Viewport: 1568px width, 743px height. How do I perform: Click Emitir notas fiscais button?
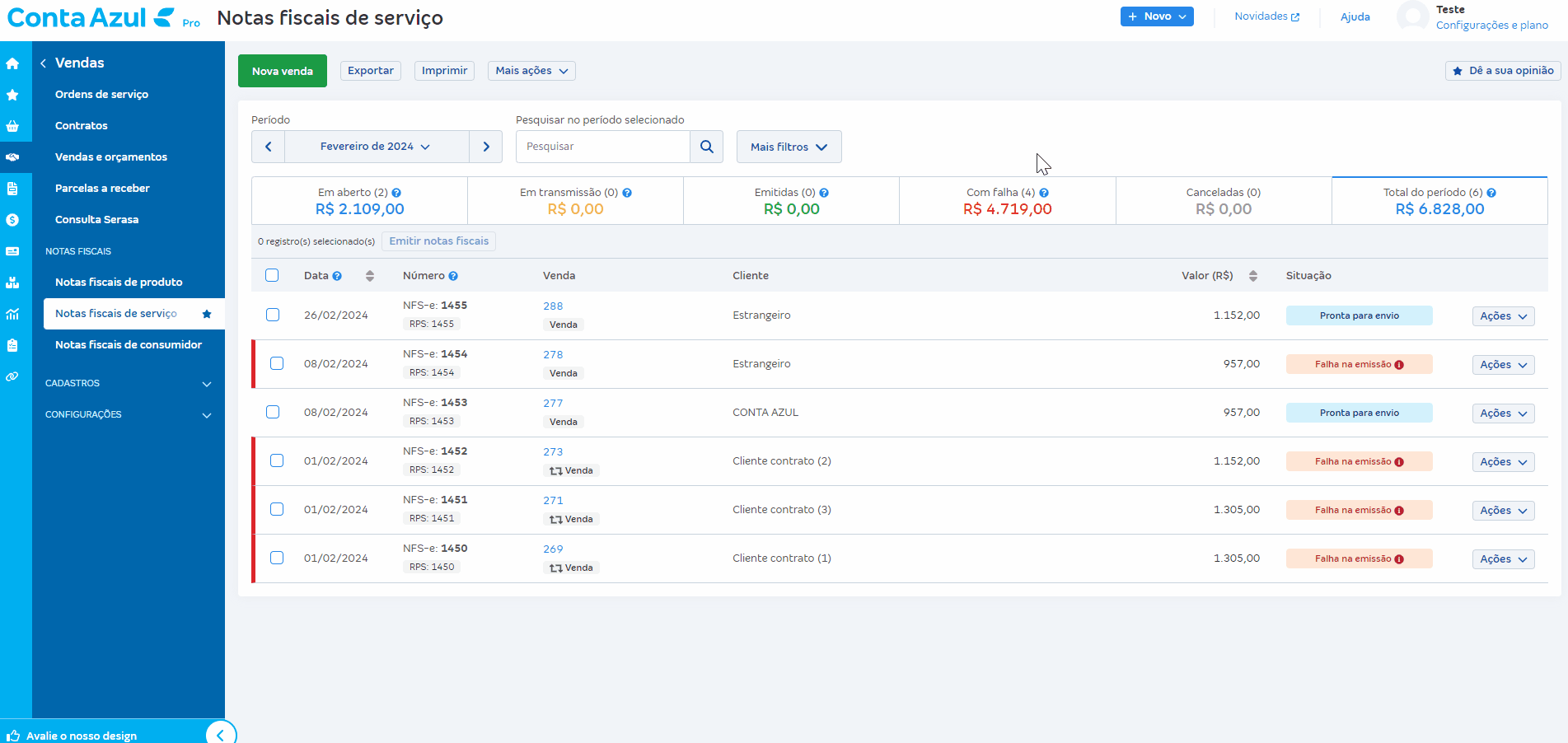438,241
